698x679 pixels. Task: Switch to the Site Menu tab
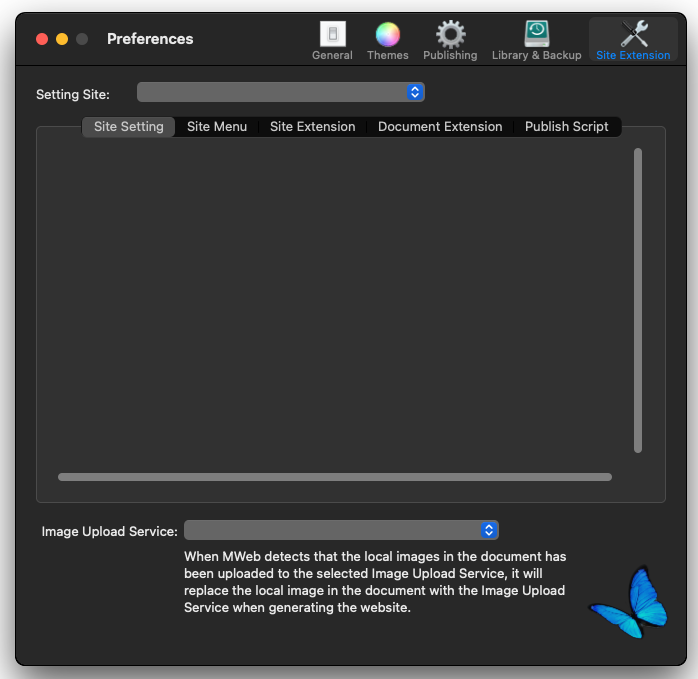point(217,127)
